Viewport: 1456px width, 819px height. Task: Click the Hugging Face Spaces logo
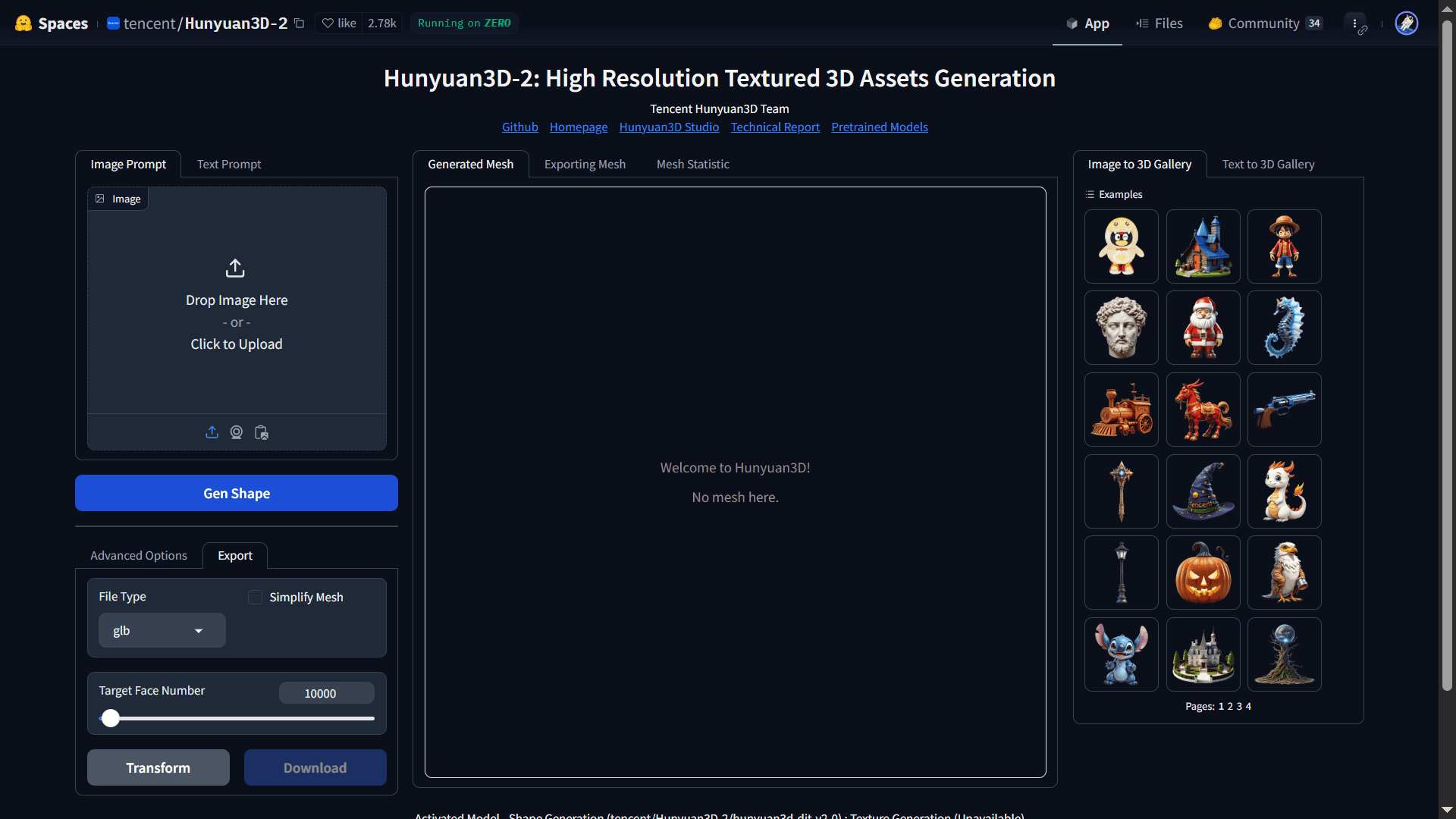click(24, 23)
